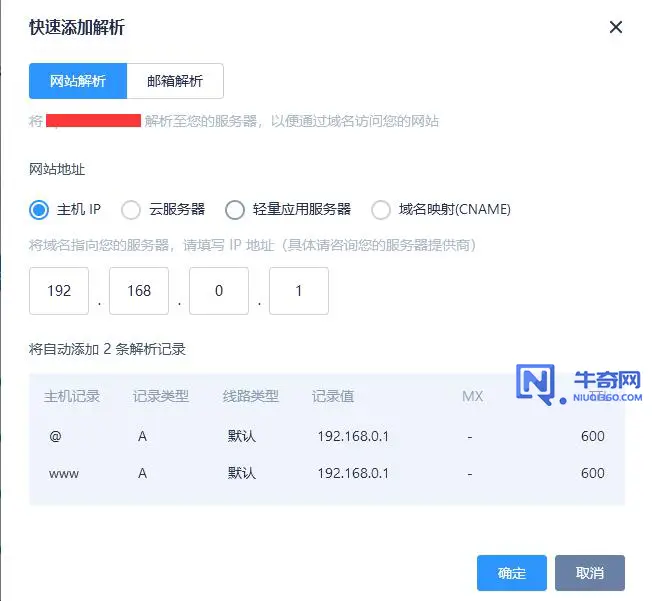The image size is (652, 601).
Task: Click 默认 line type in www row
Action: [242, 473]
